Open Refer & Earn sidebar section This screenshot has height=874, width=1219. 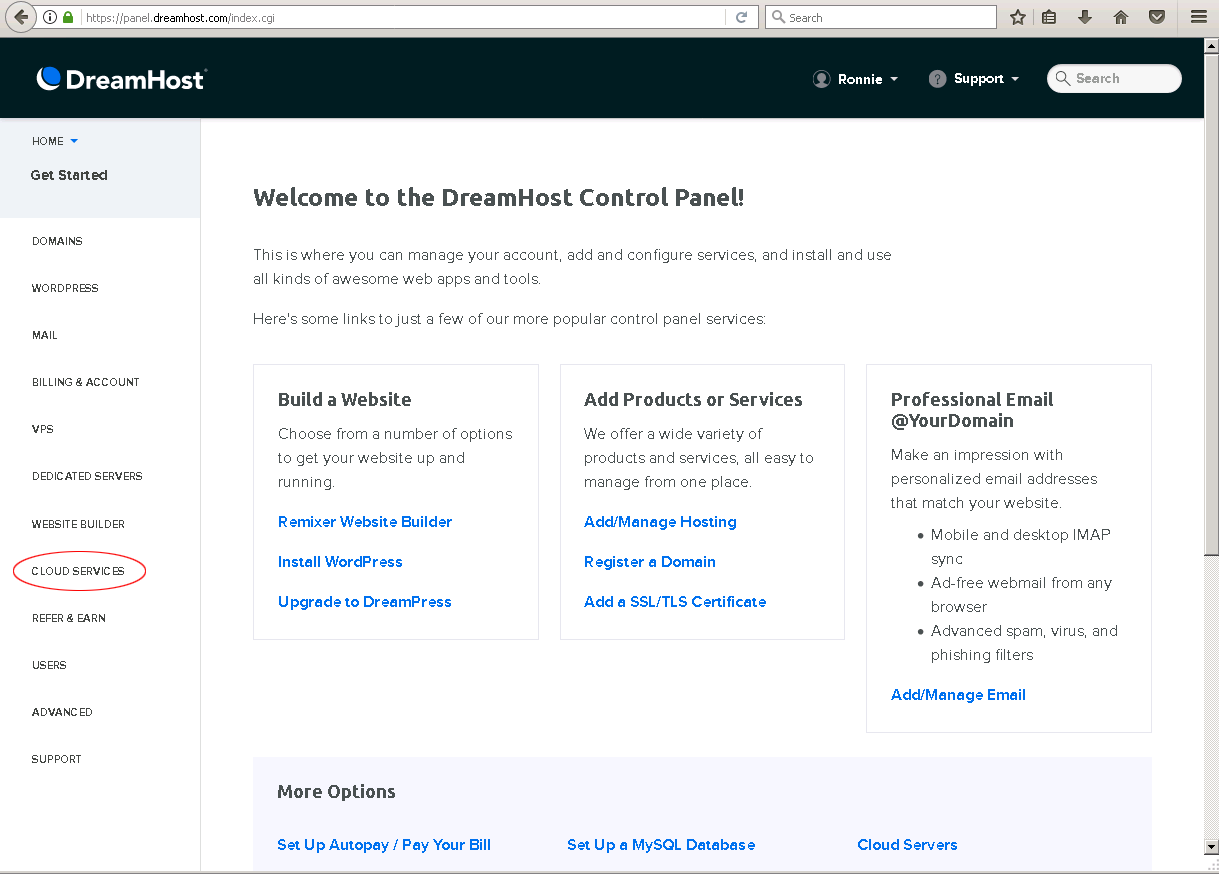[69, 618]
